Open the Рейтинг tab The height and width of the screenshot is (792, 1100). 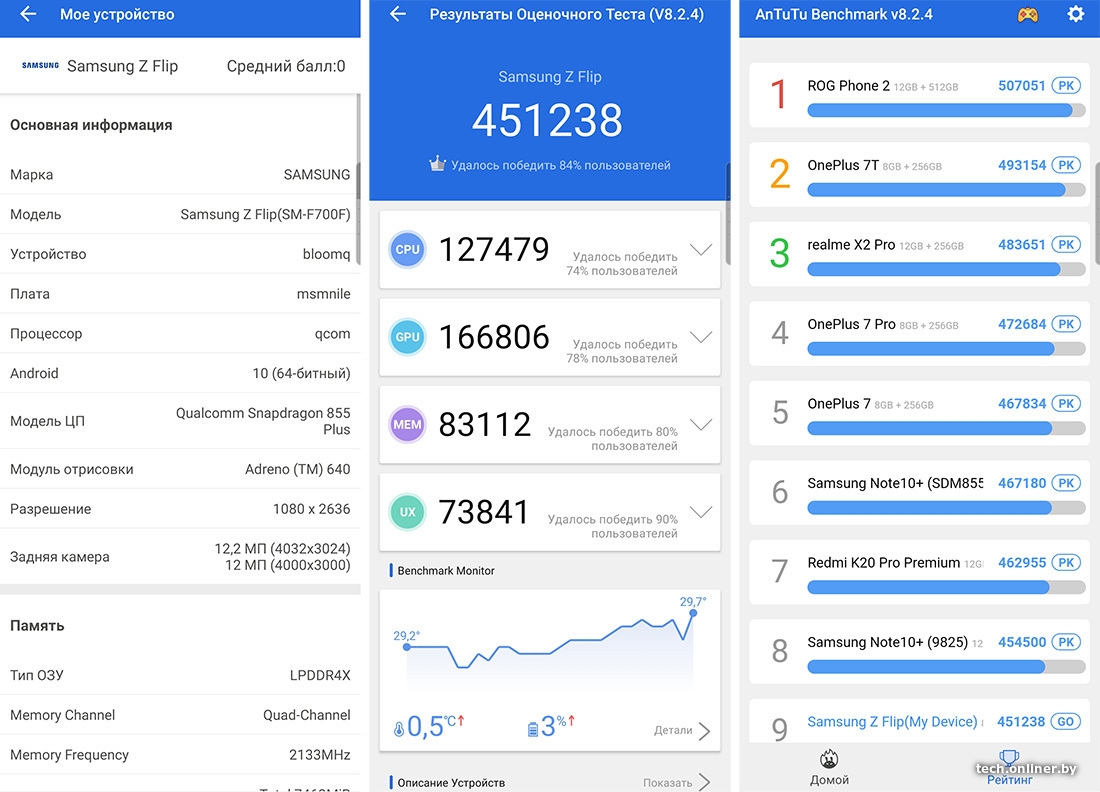click(x=1010, y=767)
